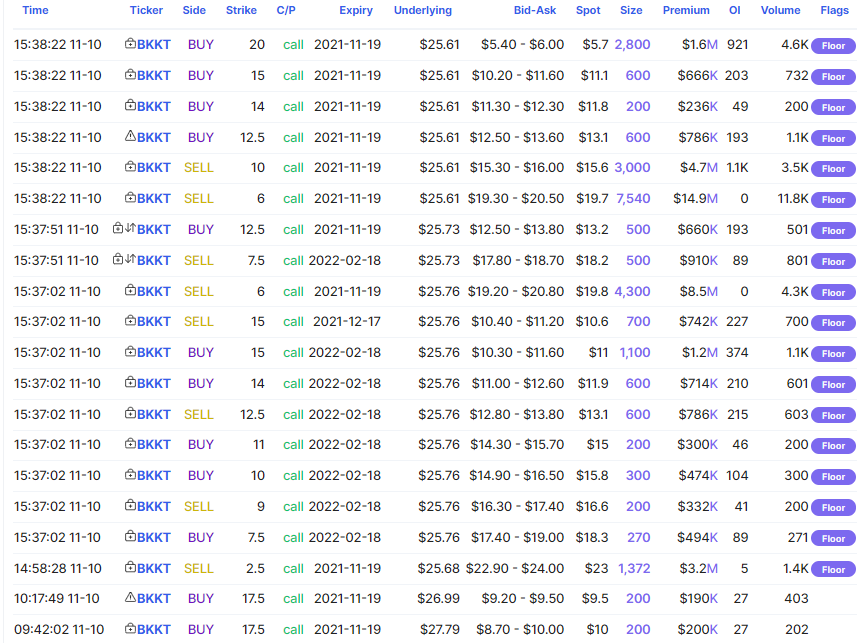Click the $22.90 - $24.00 bid-ask cell
This screenshot has width=857, height=643.
(515, 569)
